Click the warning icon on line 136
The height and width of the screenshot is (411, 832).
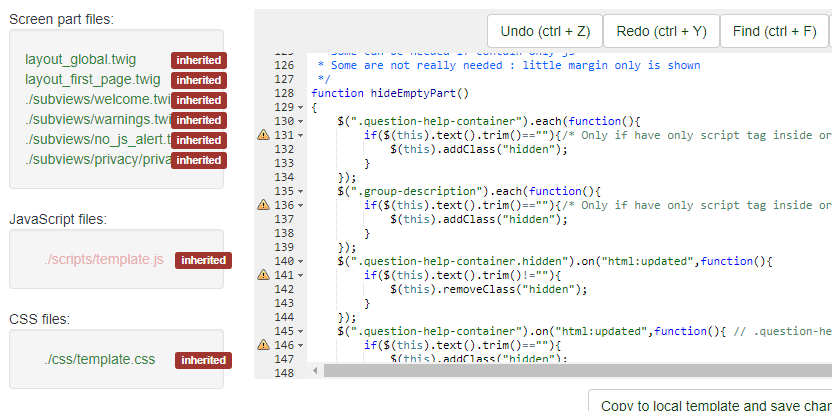point(263,205)
